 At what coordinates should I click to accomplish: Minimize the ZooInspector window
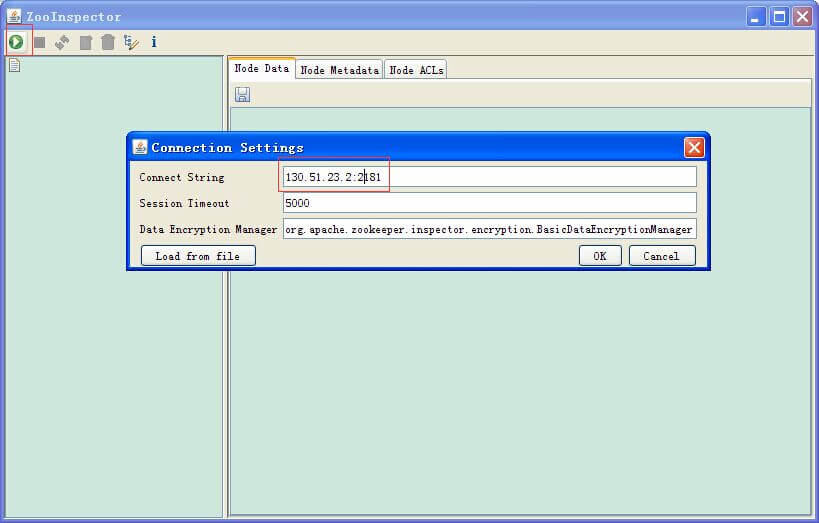(755, 17)
